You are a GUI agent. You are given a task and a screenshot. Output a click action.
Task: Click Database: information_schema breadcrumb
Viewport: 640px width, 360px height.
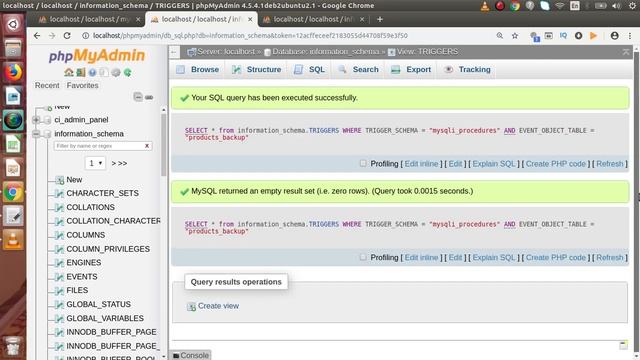click(325, 52)
